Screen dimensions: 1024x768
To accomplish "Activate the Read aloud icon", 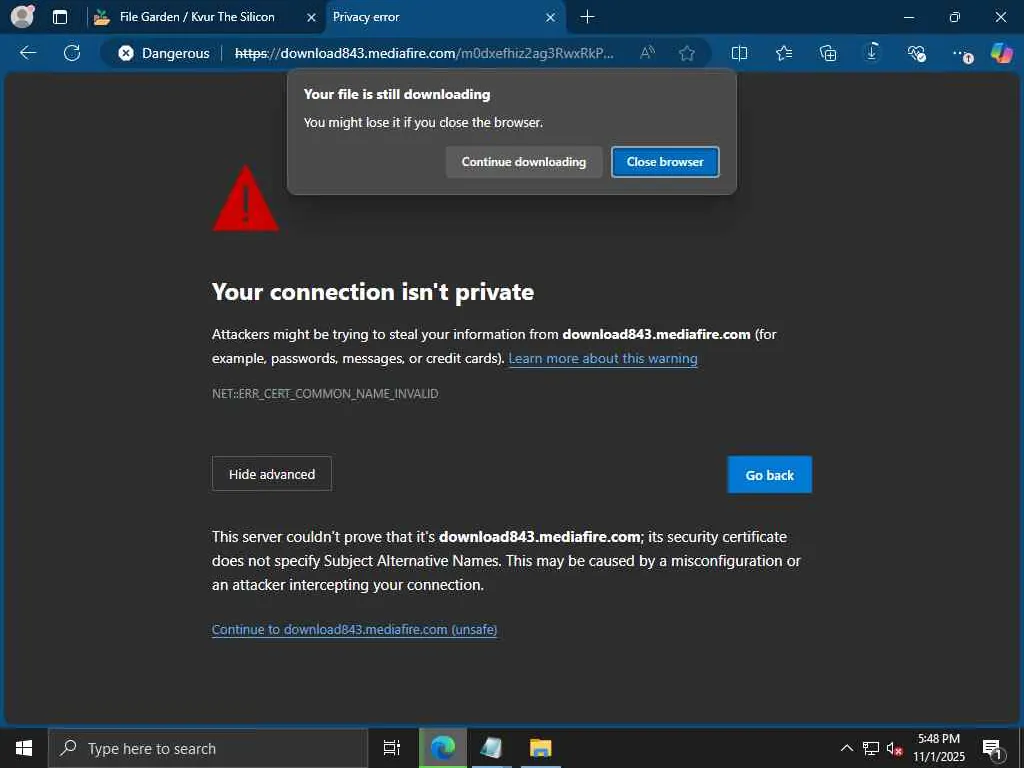I will pyautogui.click(x=647, y=53).
